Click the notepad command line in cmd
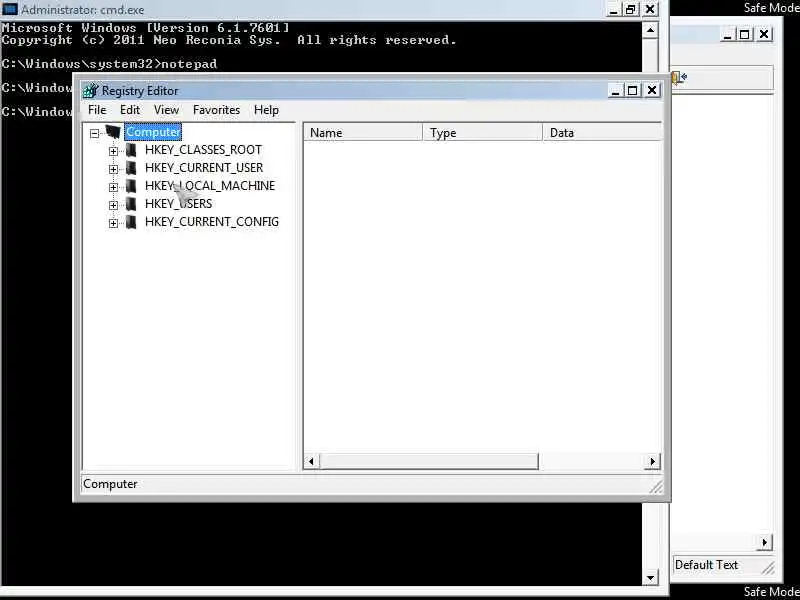 point(109,64)
